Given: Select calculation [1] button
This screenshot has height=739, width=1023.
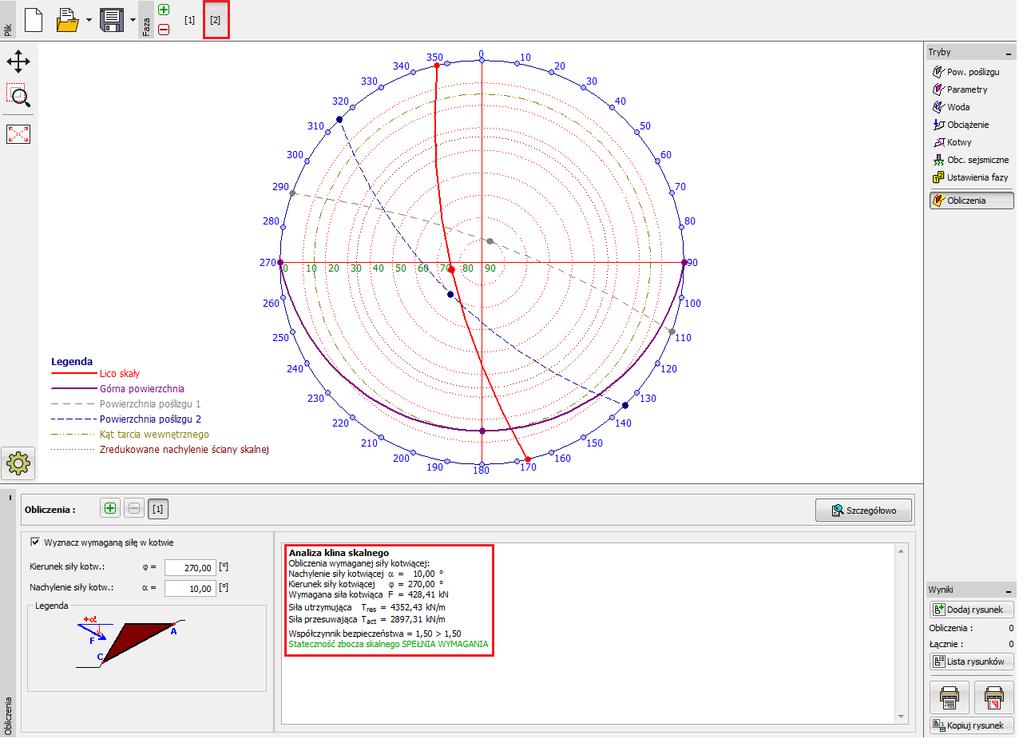Looking at the screenshot, I should [x=157, y=509].
